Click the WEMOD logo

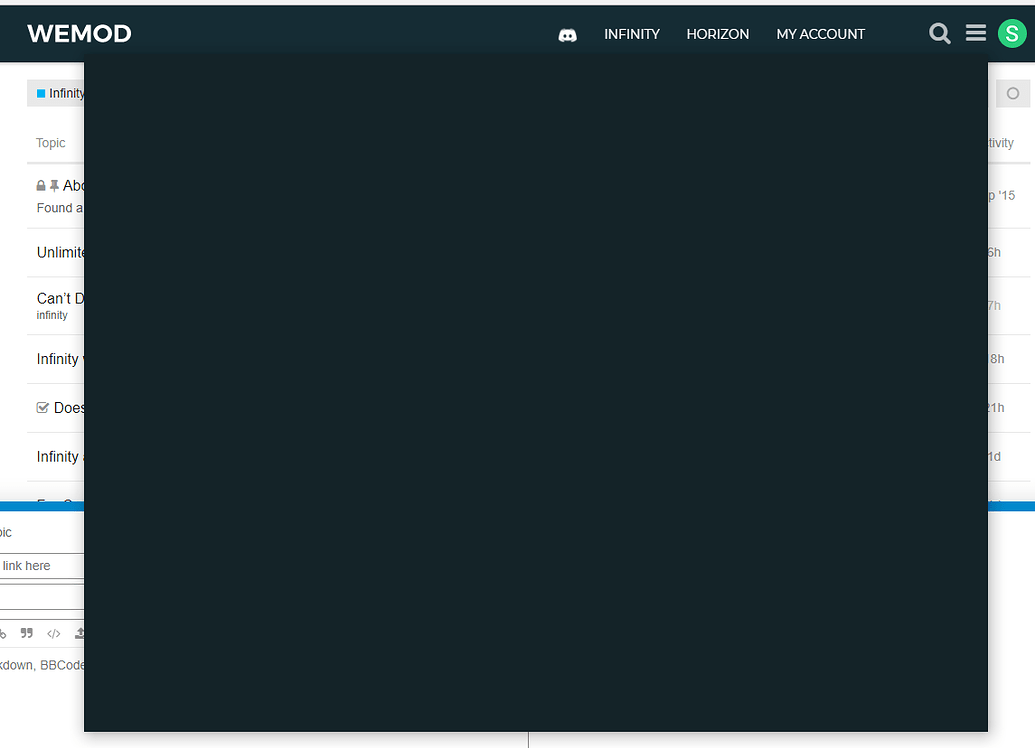click(x=79, y=34)
